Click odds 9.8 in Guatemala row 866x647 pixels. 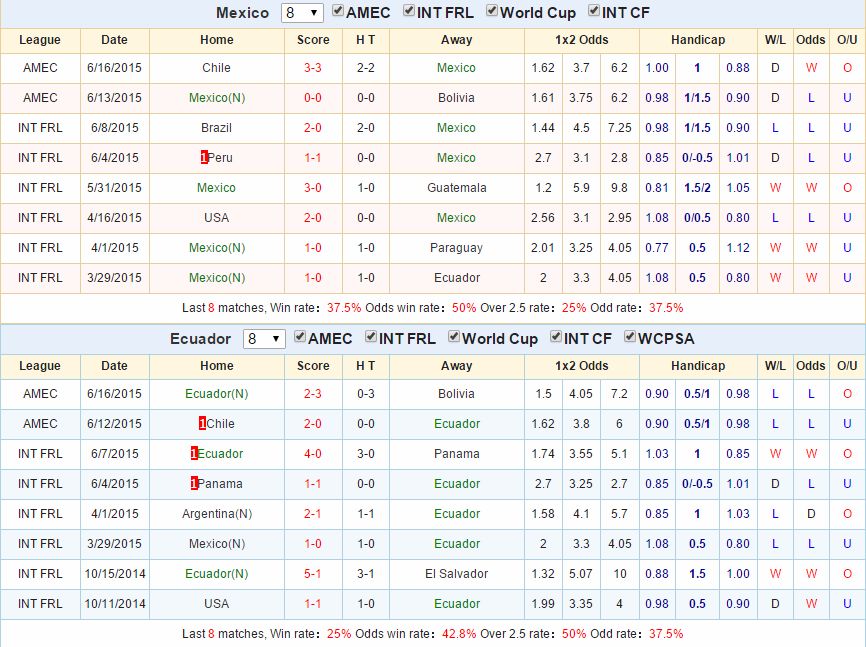pyautogui.click(x=620, y=188)
